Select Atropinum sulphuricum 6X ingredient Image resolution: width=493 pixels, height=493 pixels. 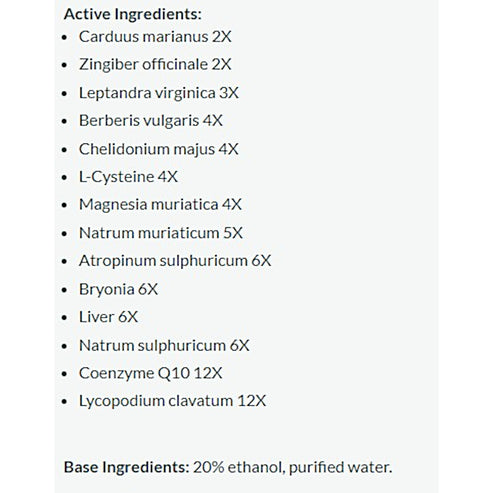coord(175,261)
